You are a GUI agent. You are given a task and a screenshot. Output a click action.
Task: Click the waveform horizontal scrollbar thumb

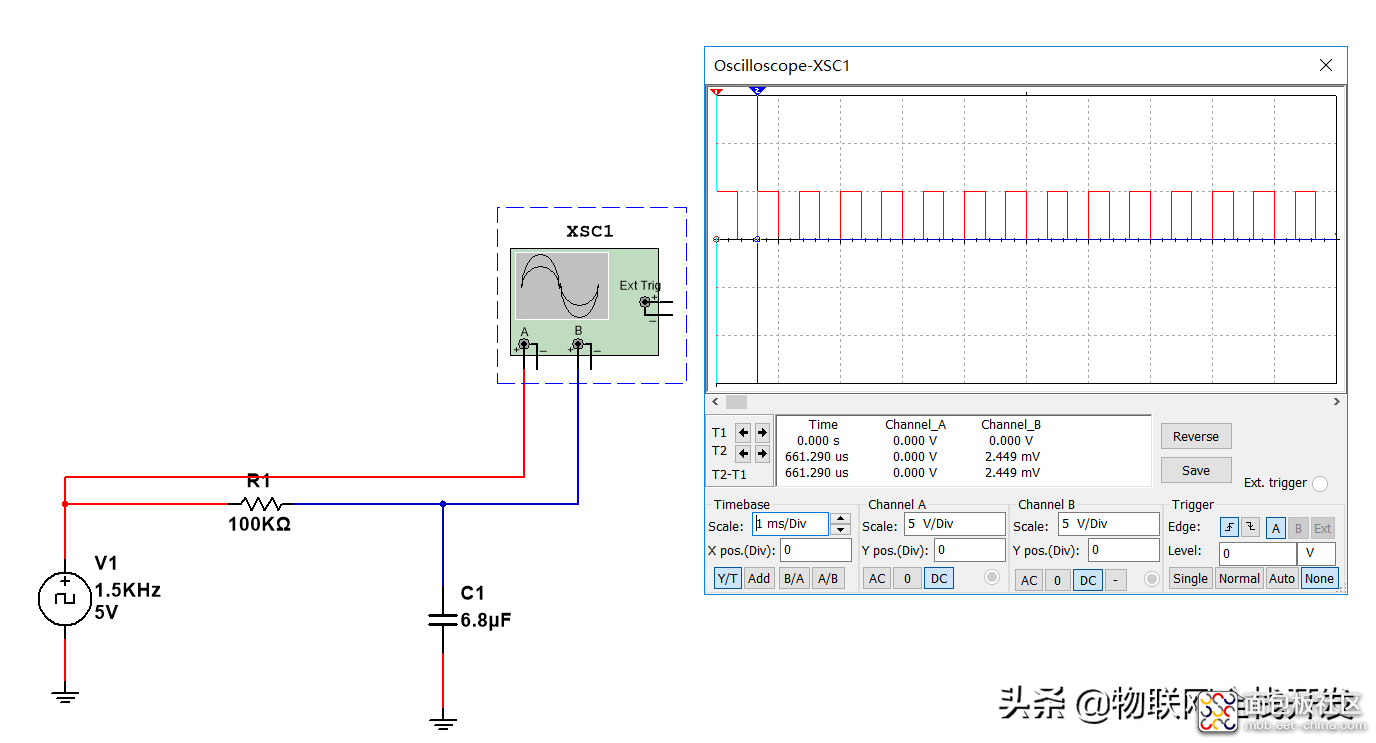coord(736,402)
